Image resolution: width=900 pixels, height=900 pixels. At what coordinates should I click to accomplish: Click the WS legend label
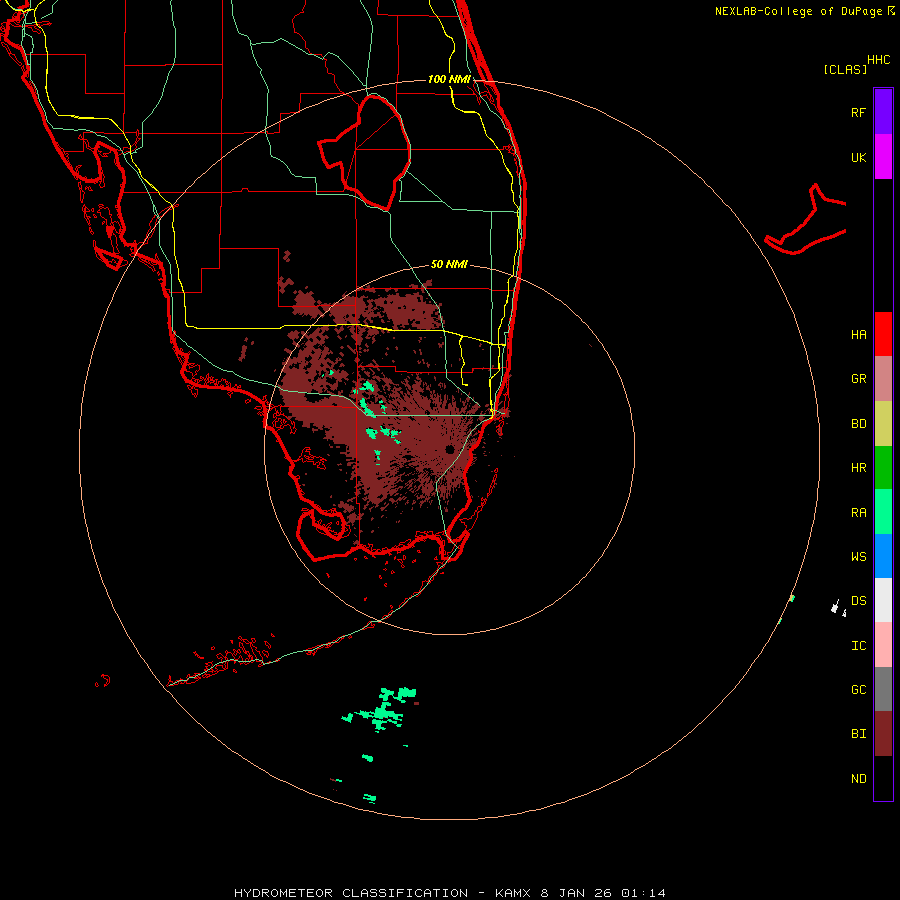click(x=858, y=557)
